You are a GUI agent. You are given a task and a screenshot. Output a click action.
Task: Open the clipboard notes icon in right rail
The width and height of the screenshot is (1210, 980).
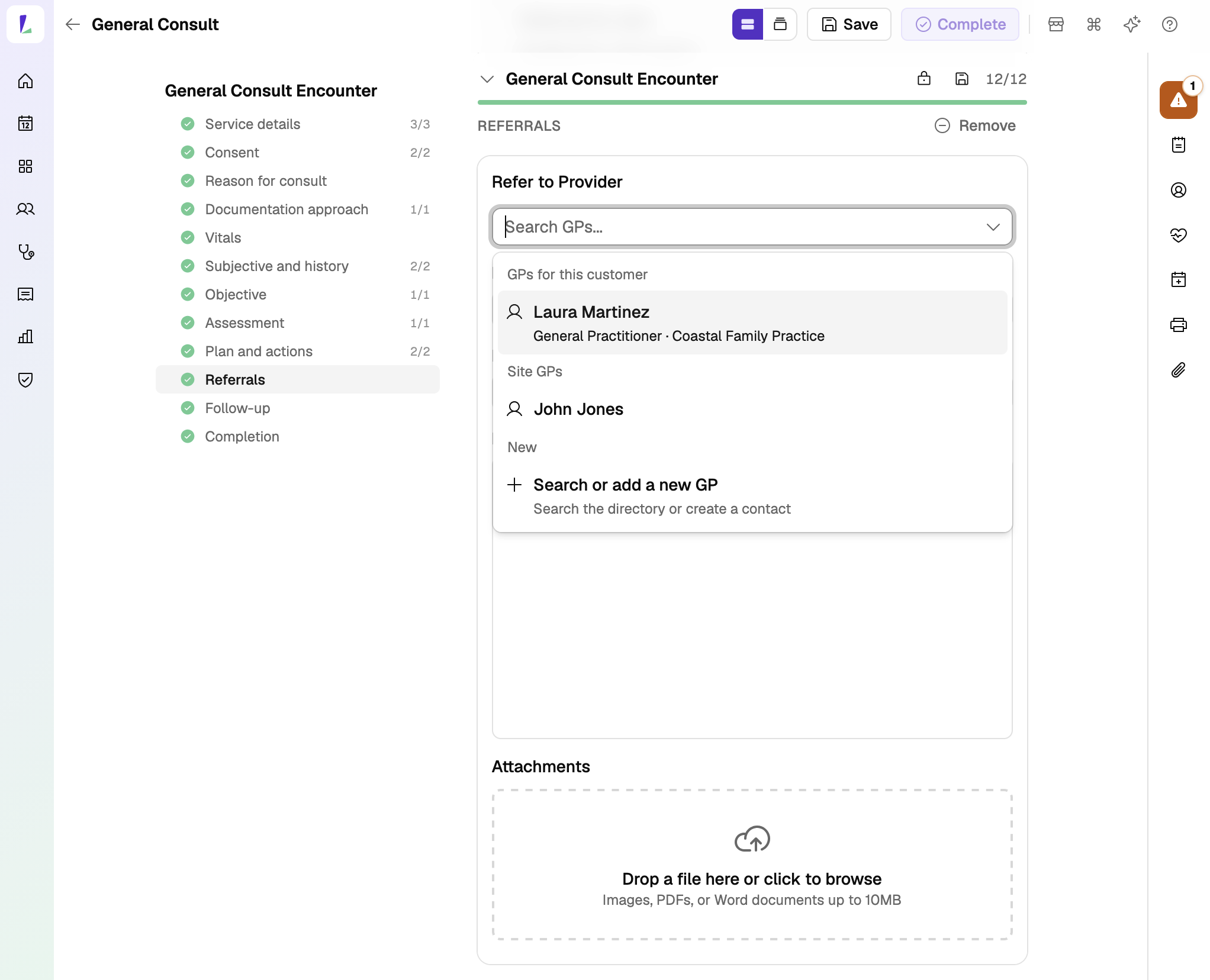(1179, 145)
